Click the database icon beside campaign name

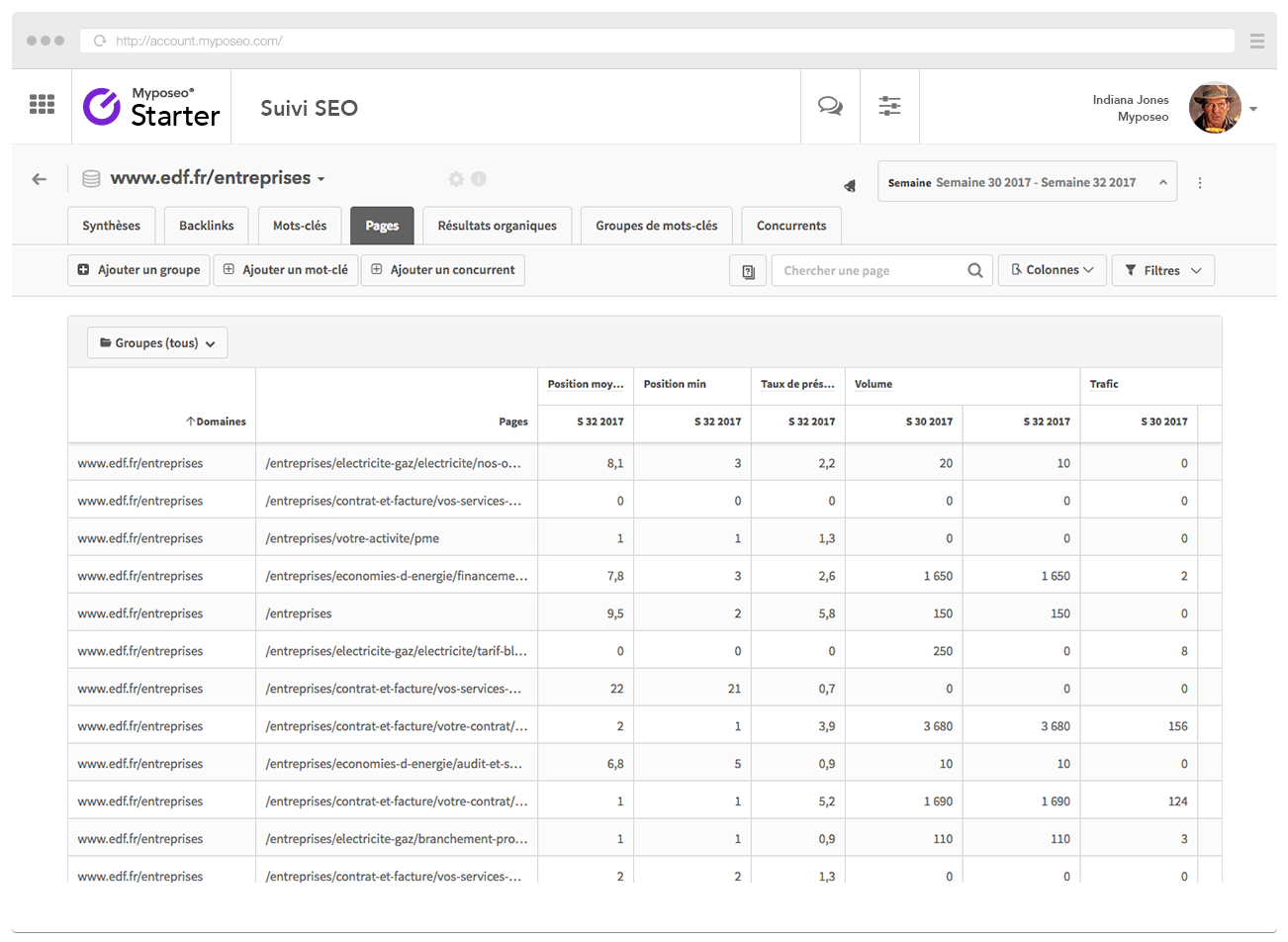91,179
